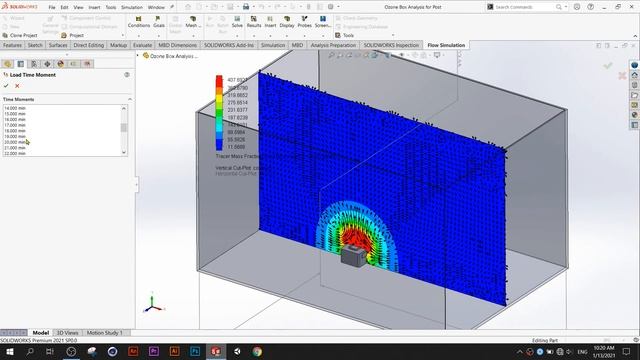This screenshot has width=640, height=360.
Task: Open the FeatureManager design tree tab
Action: point(7,64)
